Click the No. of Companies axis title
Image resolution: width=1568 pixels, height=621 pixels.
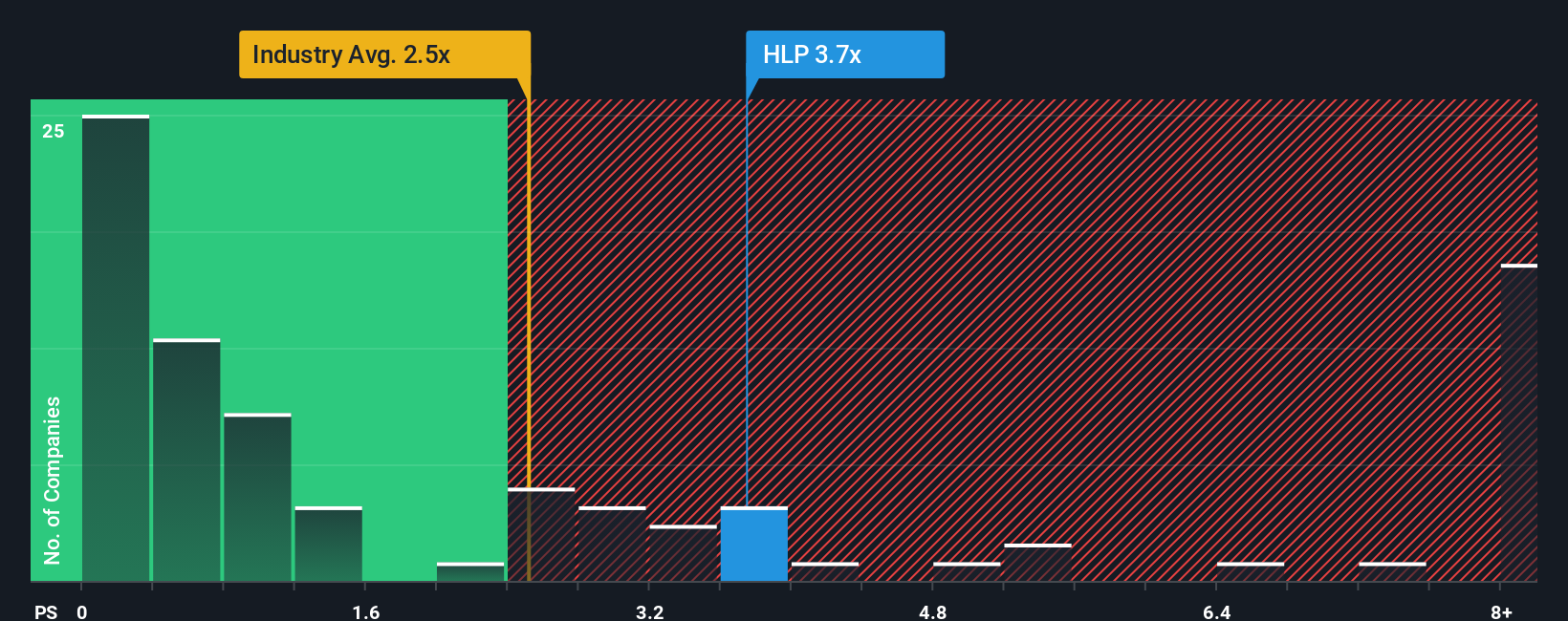coord(53,480)
